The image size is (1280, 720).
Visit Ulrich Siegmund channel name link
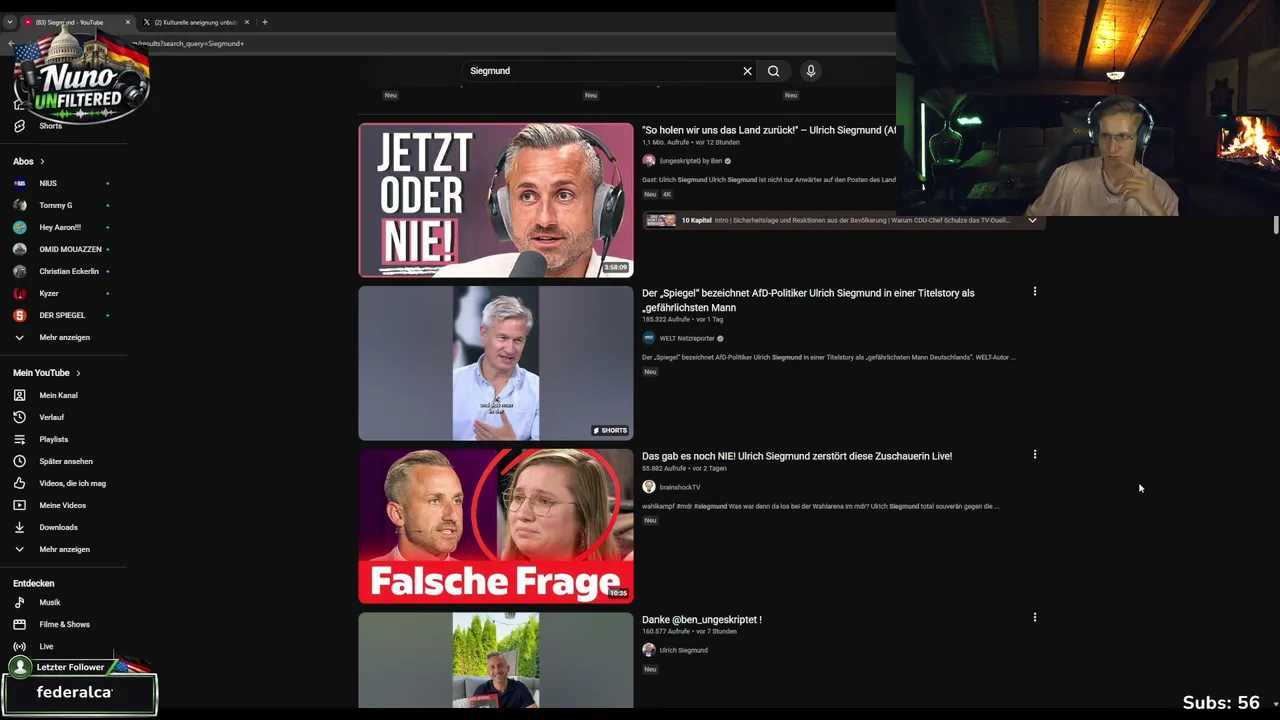click(x=684, y=650)
